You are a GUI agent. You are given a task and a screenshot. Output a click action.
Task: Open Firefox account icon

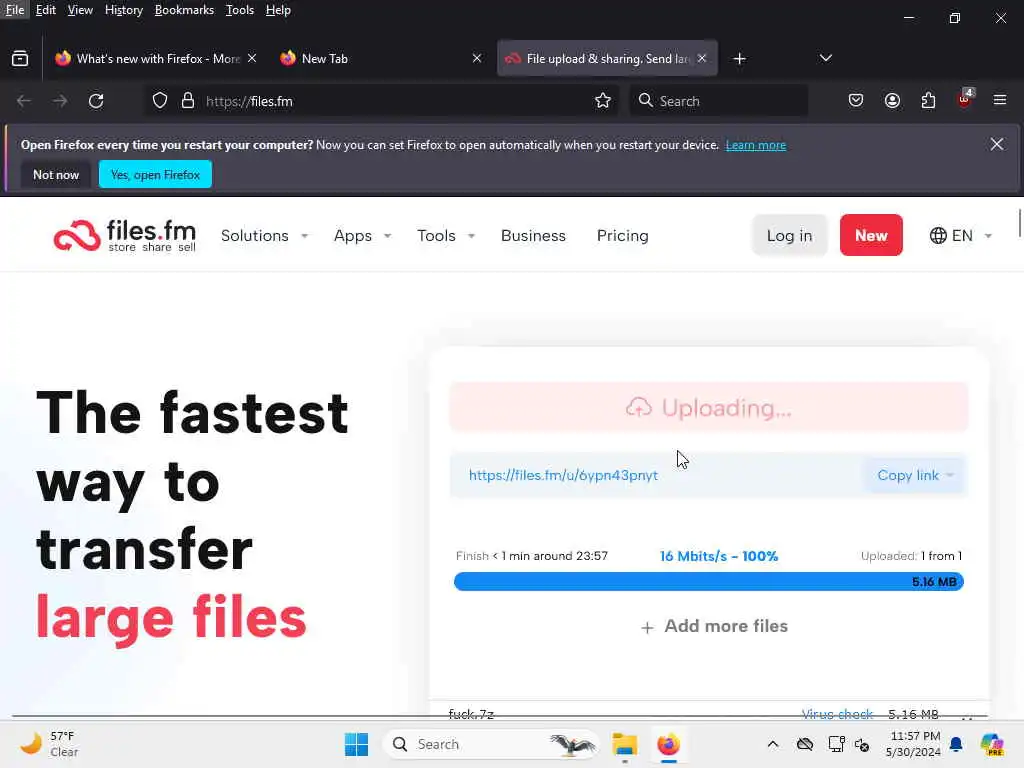[x=892, y=101]
